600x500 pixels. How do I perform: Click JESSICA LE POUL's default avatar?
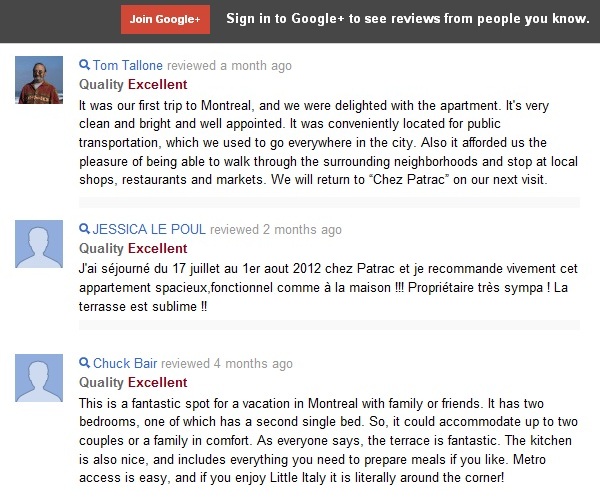pyautogui.click(x=39, y=244)
